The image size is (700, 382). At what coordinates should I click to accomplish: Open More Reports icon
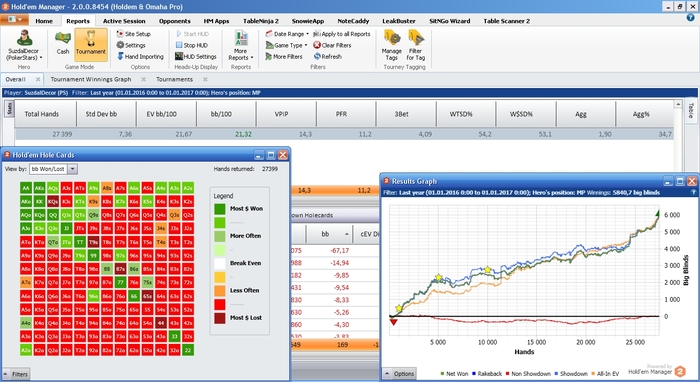point(241,38)
